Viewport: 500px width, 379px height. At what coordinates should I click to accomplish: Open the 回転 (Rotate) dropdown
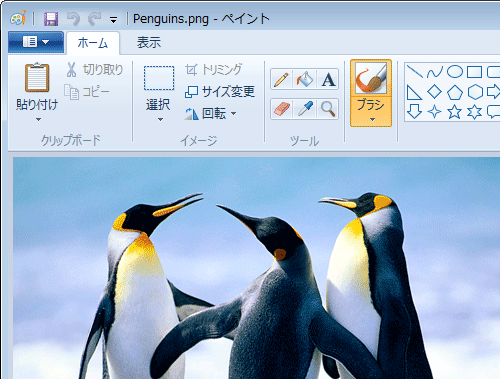coord(211,113)
